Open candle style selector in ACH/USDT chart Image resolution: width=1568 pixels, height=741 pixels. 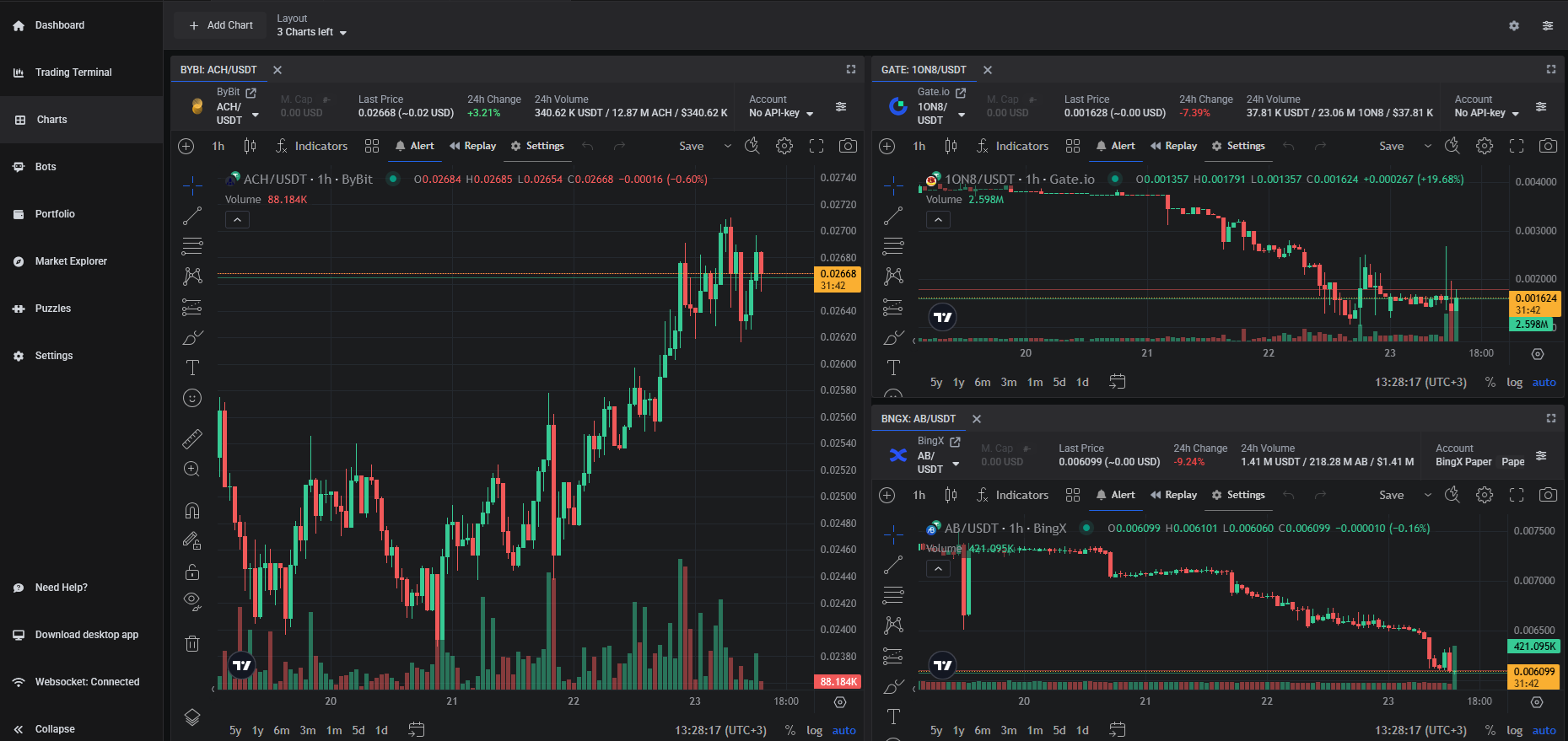(x=250, y=146)
